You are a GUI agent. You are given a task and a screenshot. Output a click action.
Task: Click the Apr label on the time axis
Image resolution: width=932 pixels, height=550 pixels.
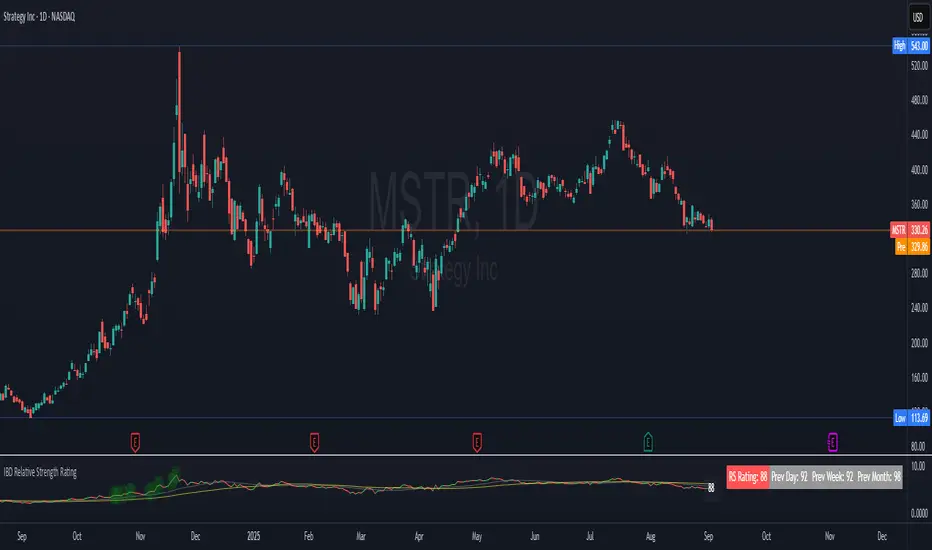419,536
